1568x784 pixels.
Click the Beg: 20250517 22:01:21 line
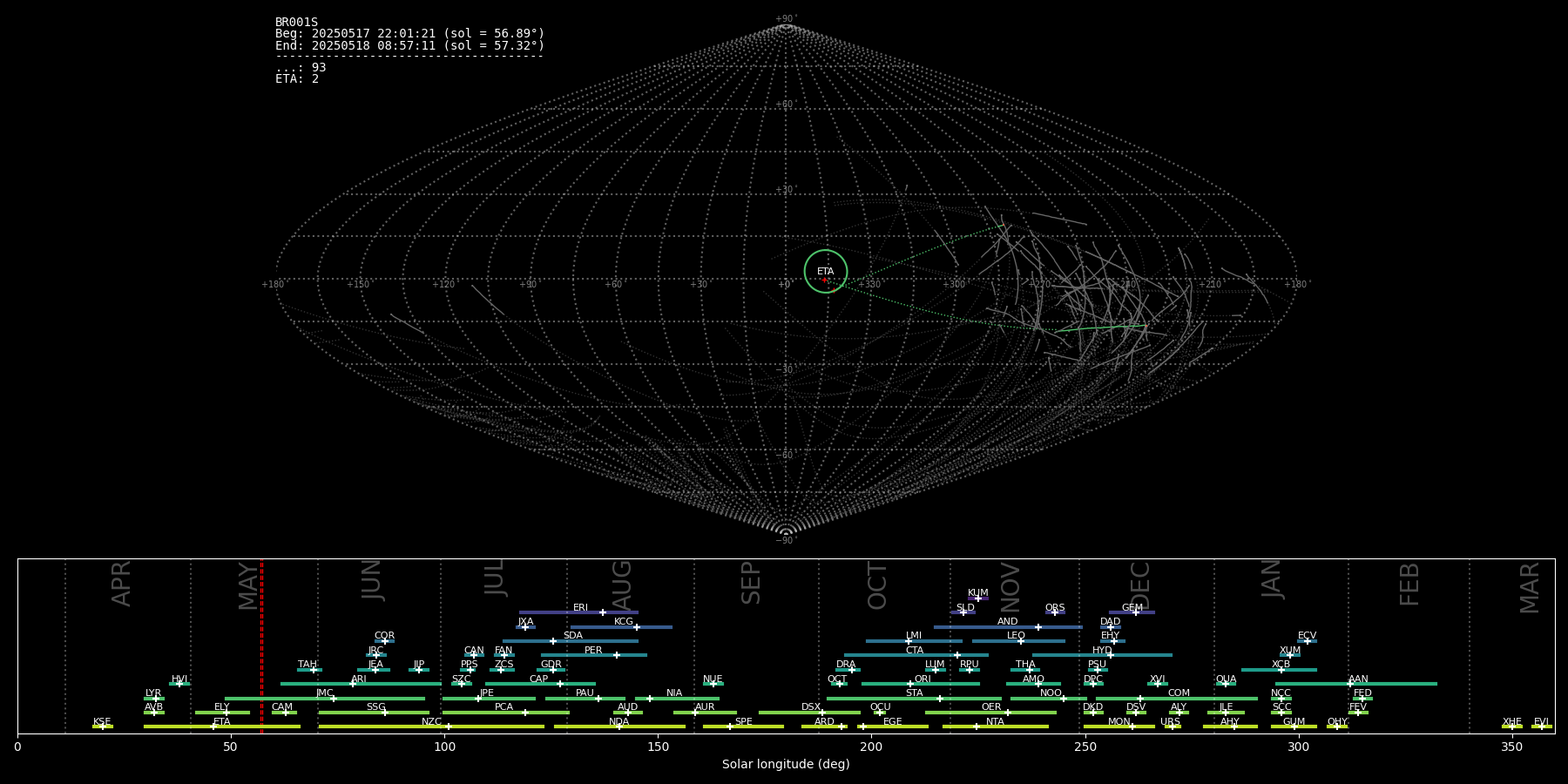click(x=409, y=34)
